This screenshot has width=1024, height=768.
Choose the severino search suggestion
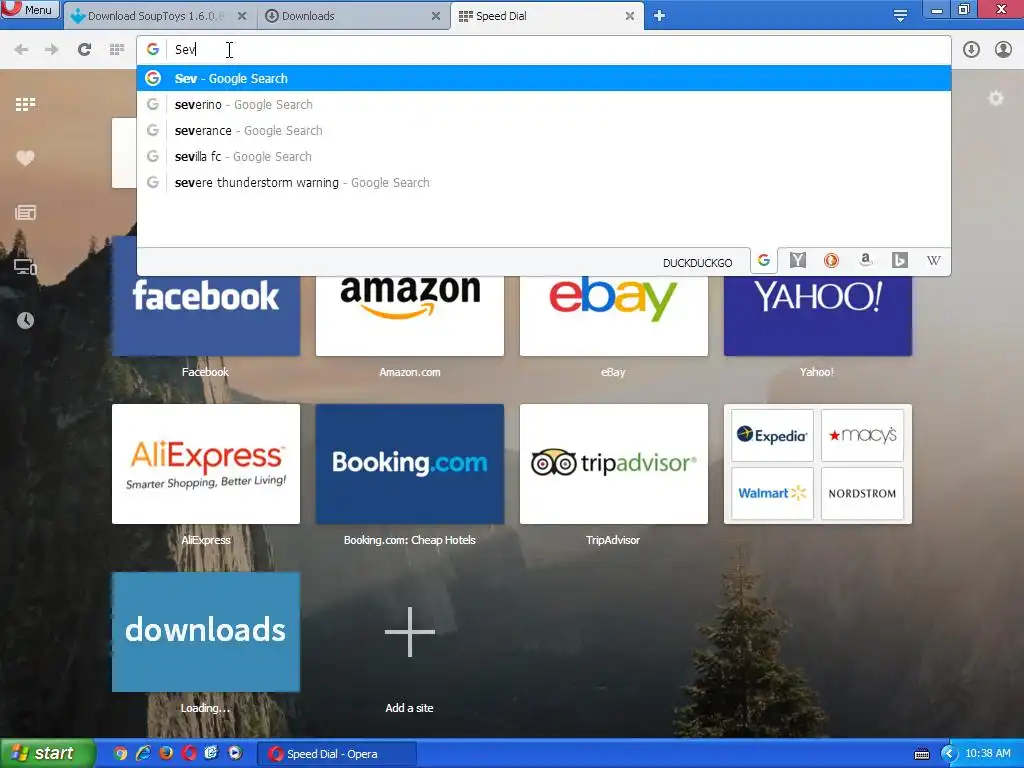(x=543, y=104)
